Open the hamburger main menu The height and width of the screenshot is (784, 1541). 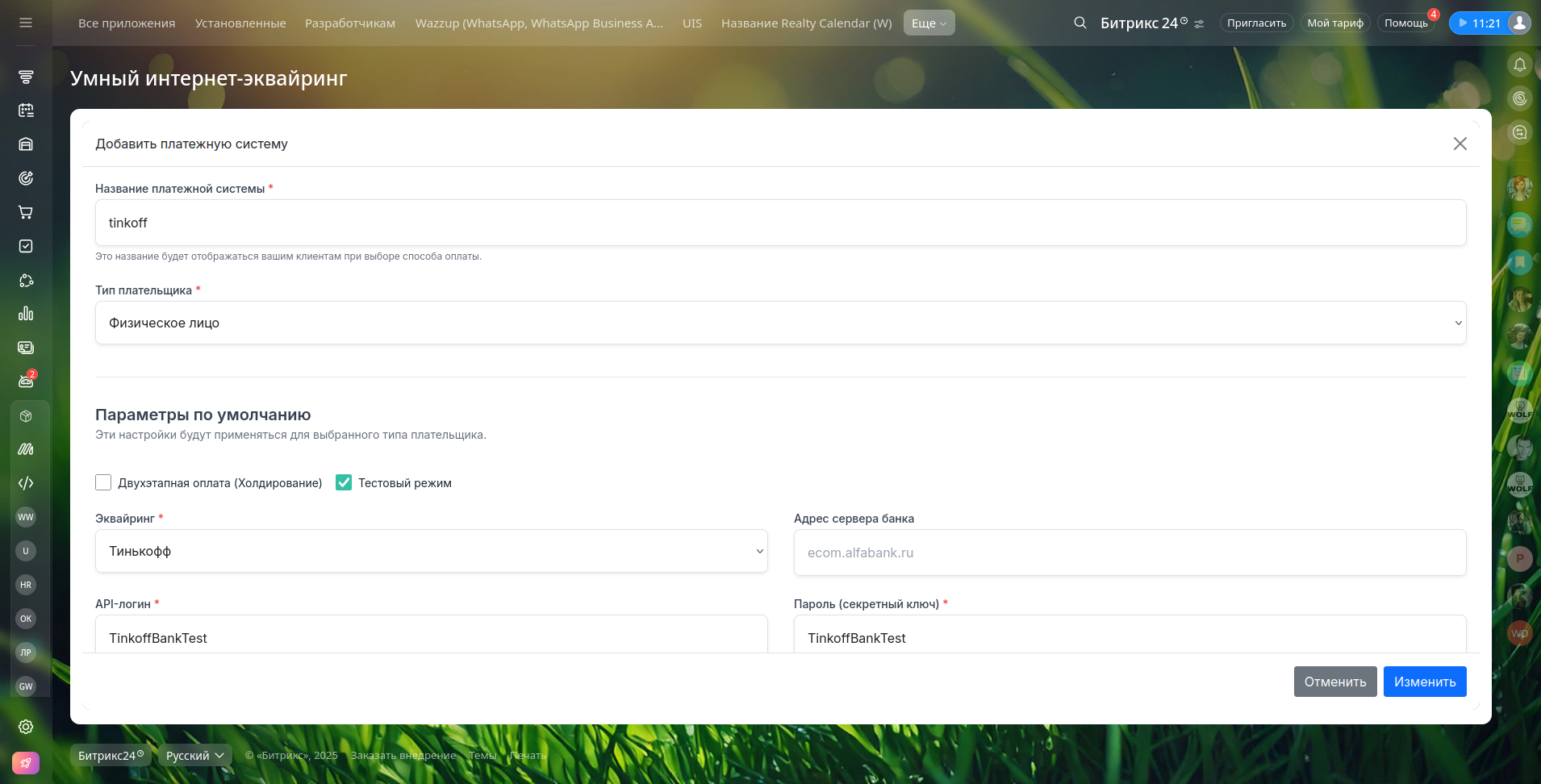click(26, 23)
